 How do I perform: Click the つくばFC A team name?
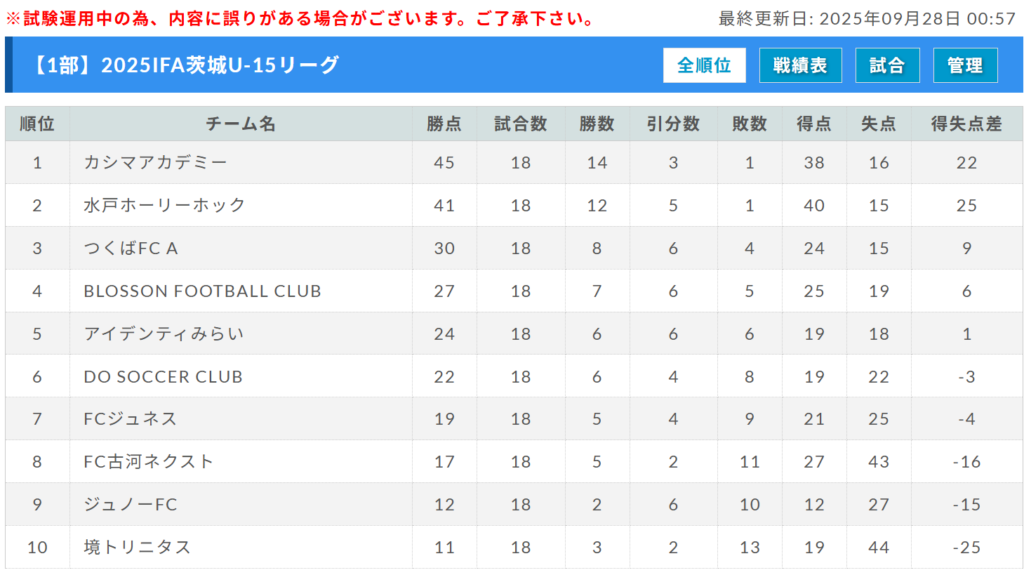(x=131, y=248)
